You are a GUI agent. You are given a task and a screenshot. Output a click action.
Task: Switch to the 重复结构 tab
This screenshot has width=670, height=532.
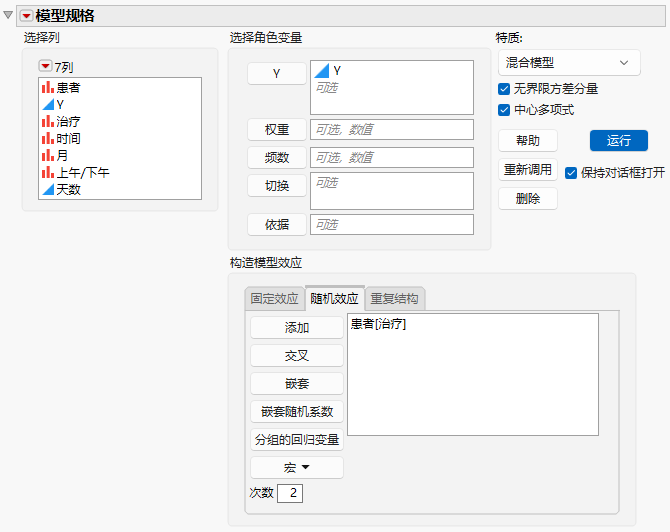[x=394, y=299]
